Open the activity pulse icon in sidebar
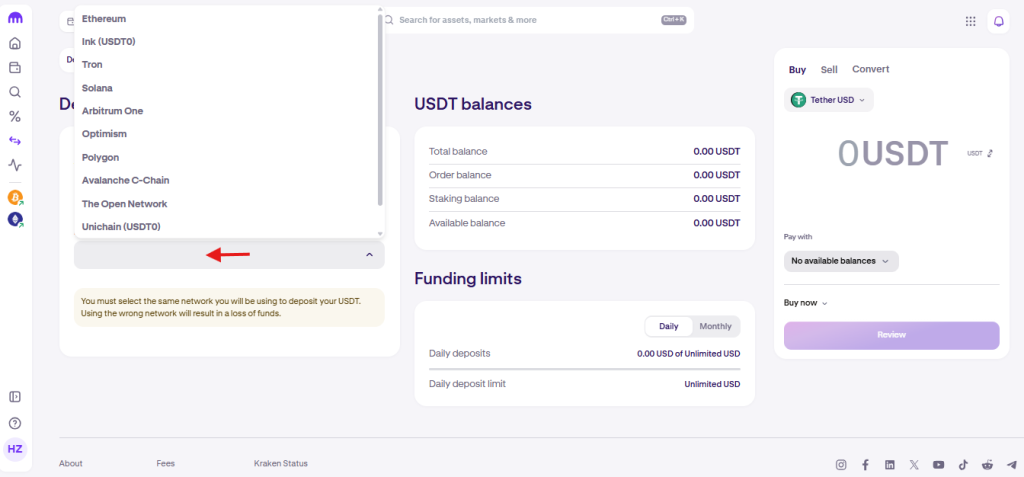The image size is (1024, 477). coord(15,165)
